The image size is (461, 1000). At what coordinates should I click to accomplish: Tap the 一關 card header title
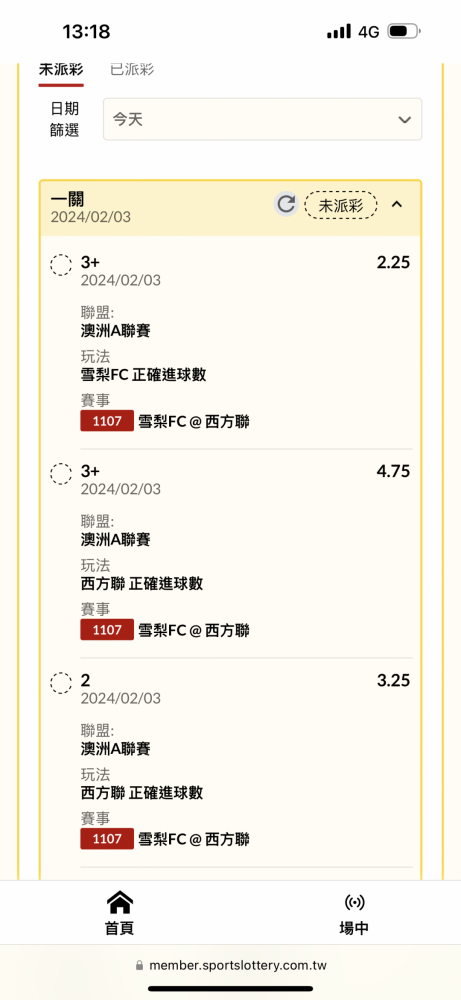[x=68, y=199]
